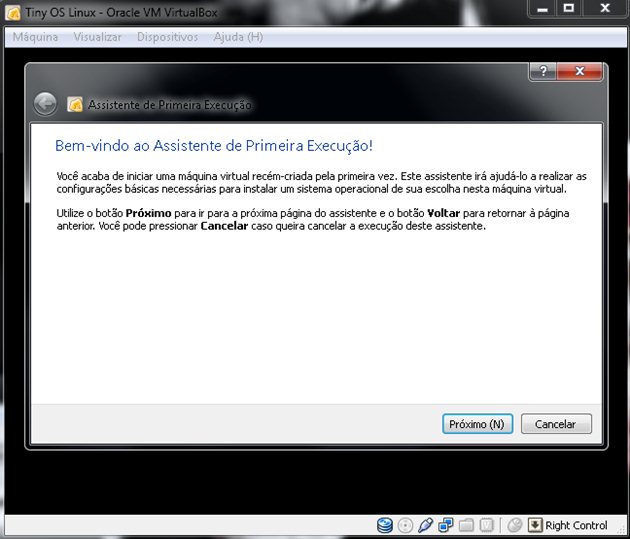Viewport: 630px width, 539px height.
Task: Click the Próximo (N) button
Action: click(x=477, y=424)
